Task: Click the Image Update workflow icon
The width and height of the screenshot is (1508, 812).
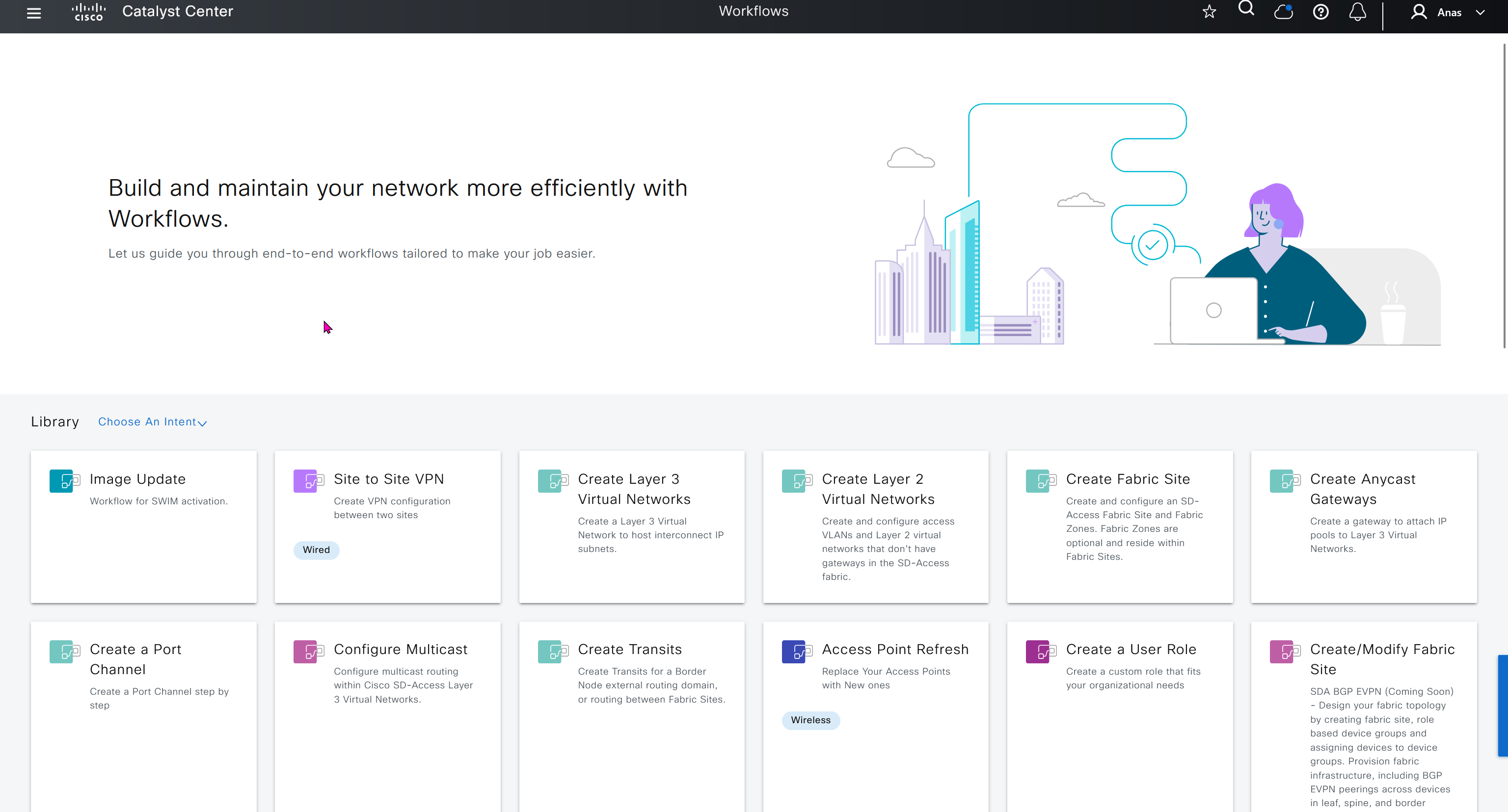Action: (x=64, y=481)
